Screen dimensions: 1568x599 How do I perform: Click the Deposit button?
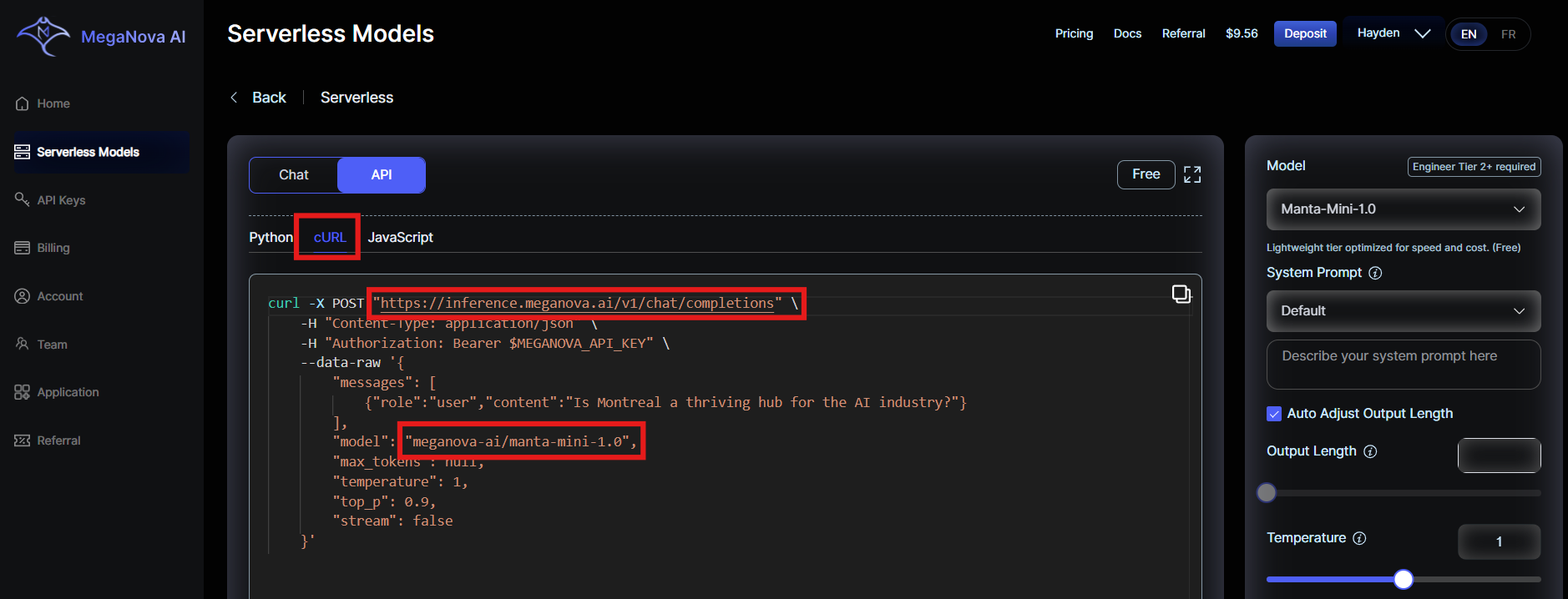1304,33
